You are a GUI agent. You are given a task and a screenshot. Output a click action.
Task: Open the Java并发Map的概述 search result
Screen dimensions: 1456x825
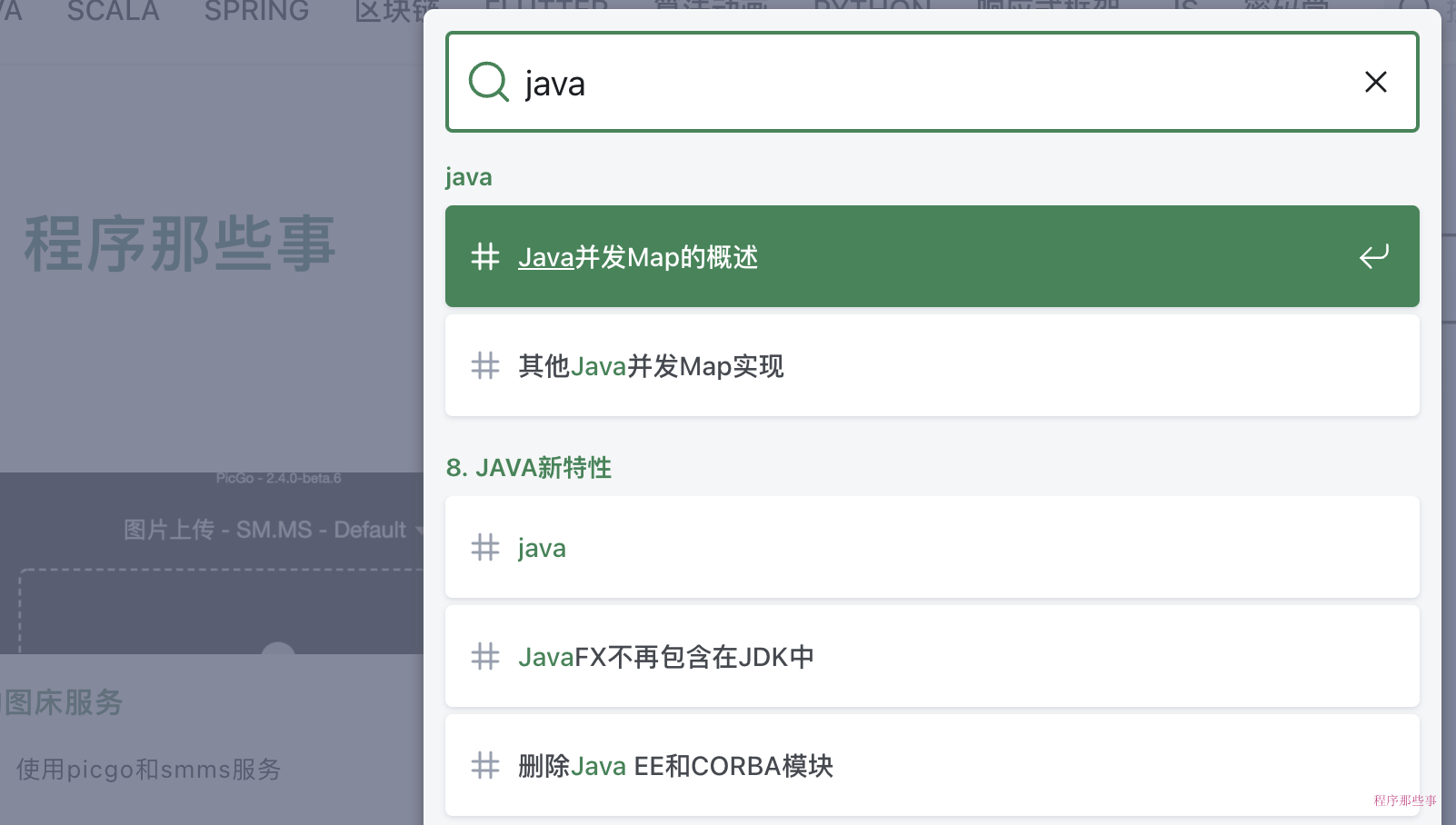pos(638,257)
